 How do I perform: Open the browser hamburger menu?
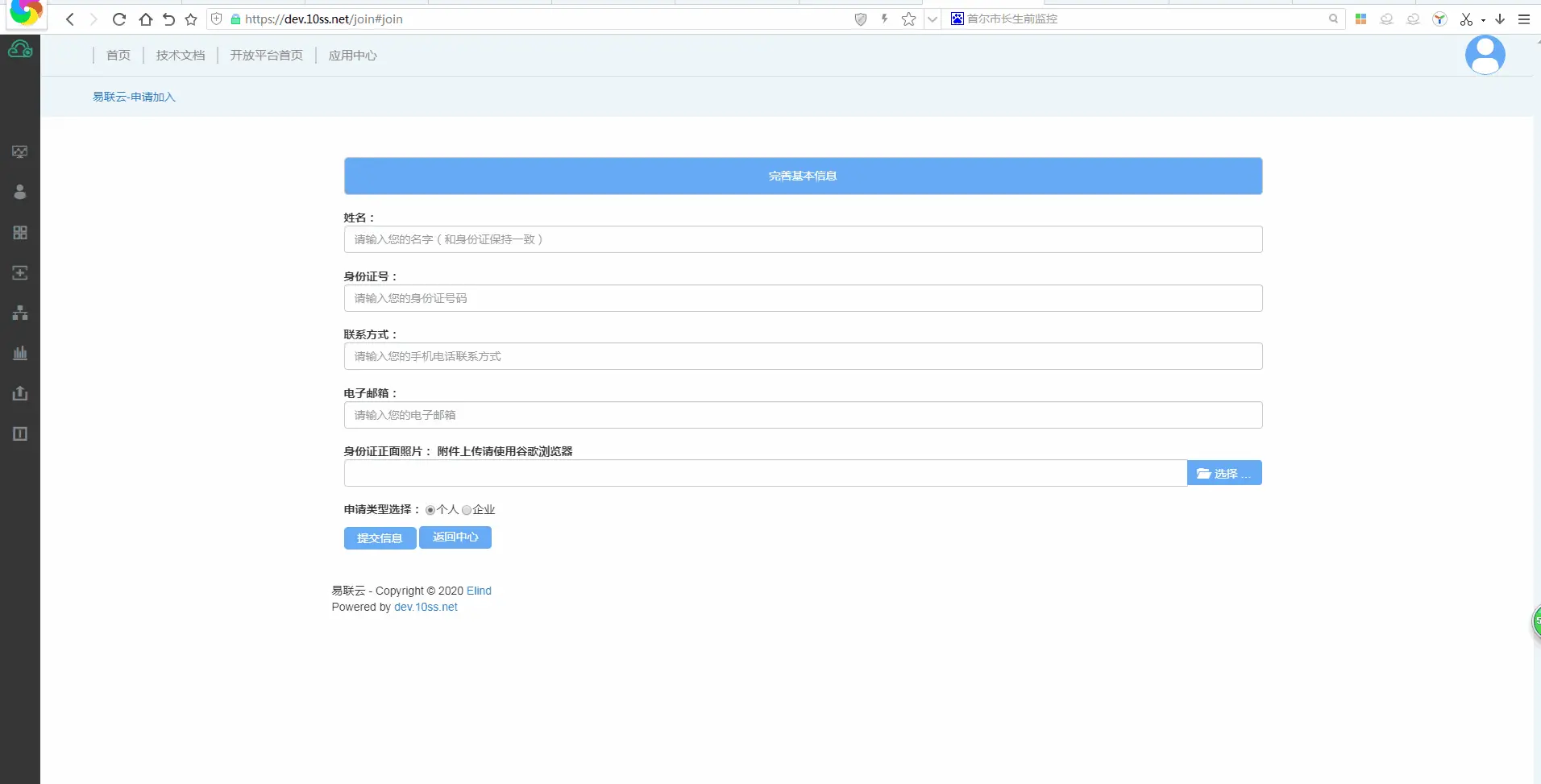coord(1524,19)
